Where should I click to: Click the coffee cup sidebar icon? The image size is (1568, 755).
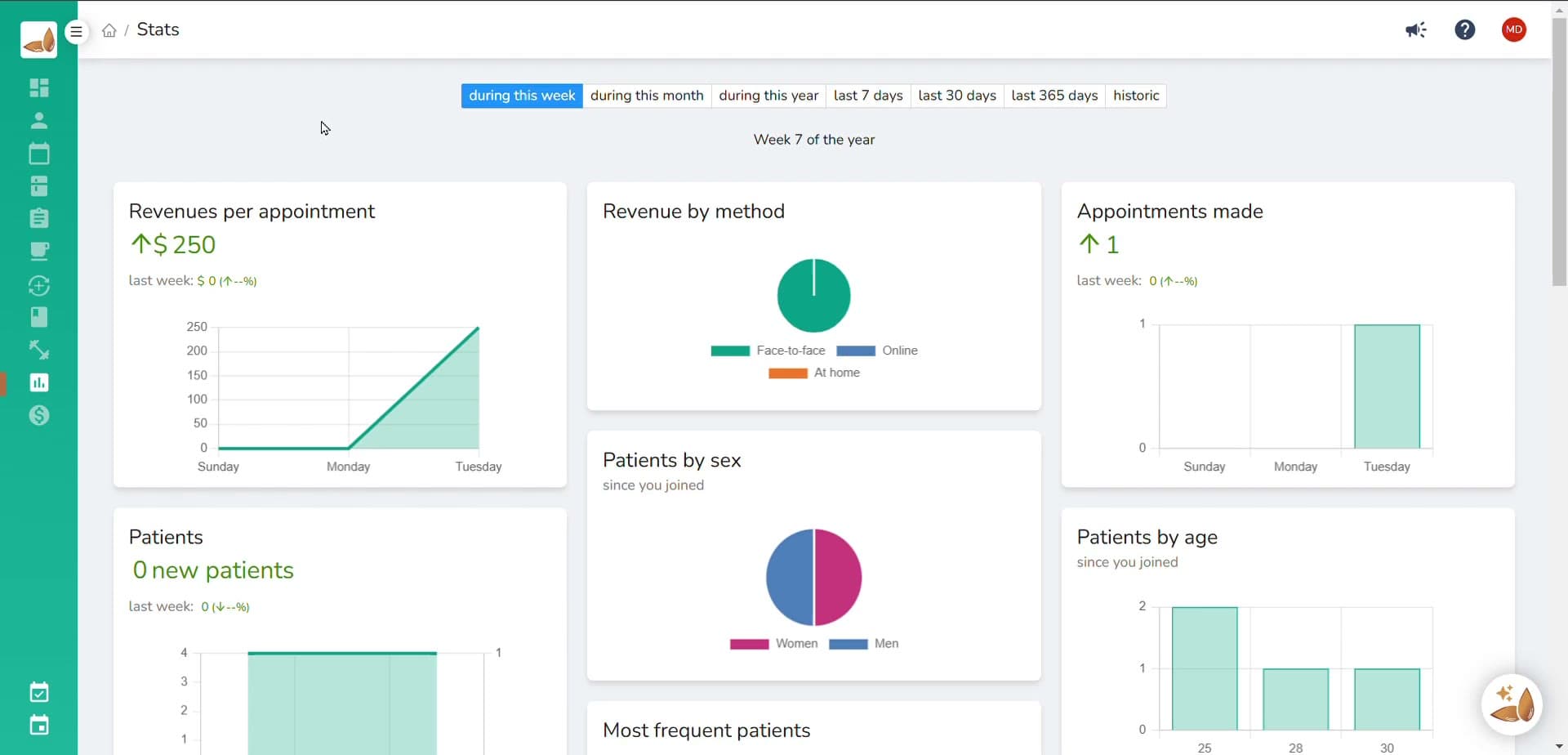pyautogui.click(x=38, y=251)
